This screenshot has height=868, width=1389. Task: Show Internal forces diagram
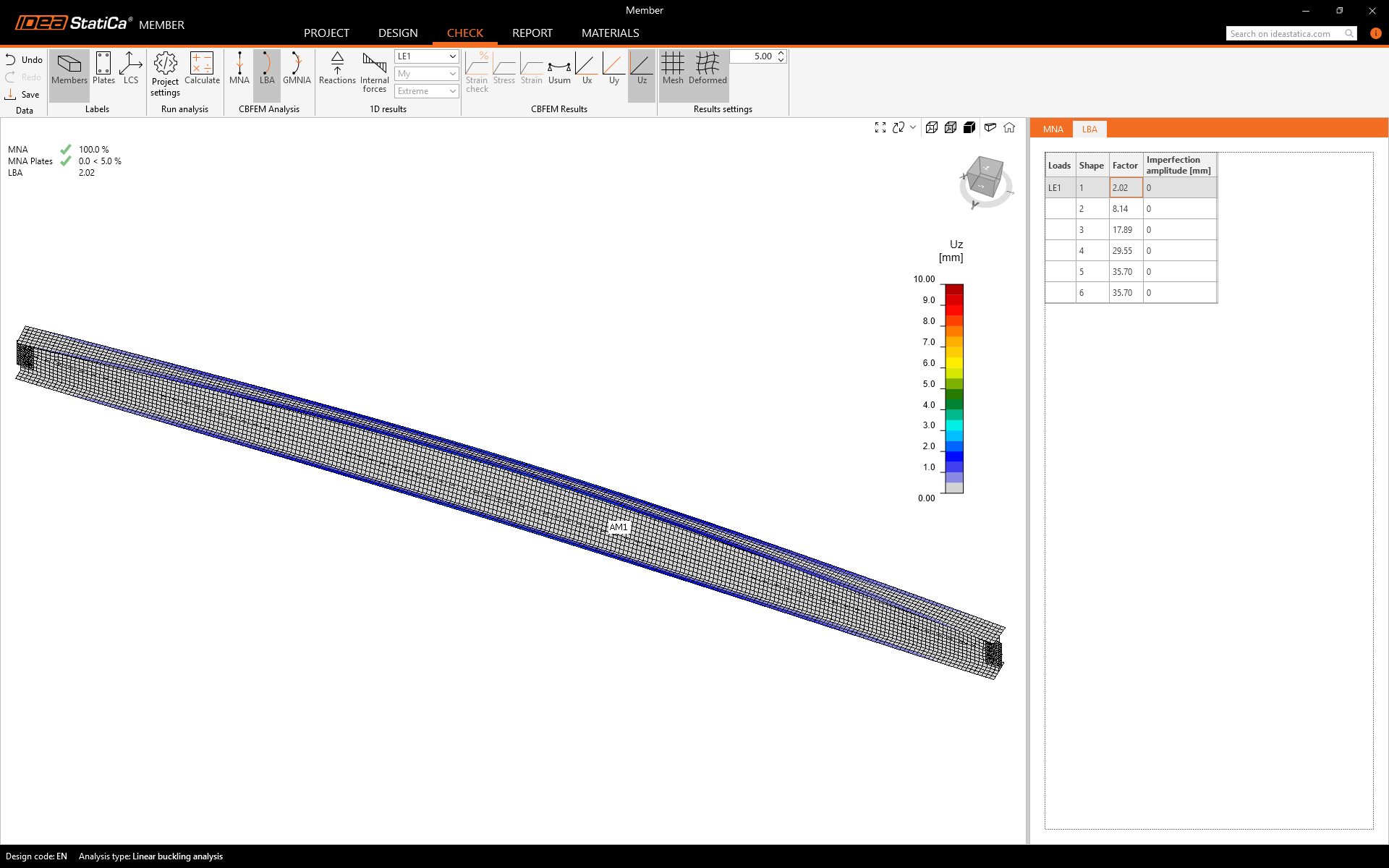(x=374, y=72)
